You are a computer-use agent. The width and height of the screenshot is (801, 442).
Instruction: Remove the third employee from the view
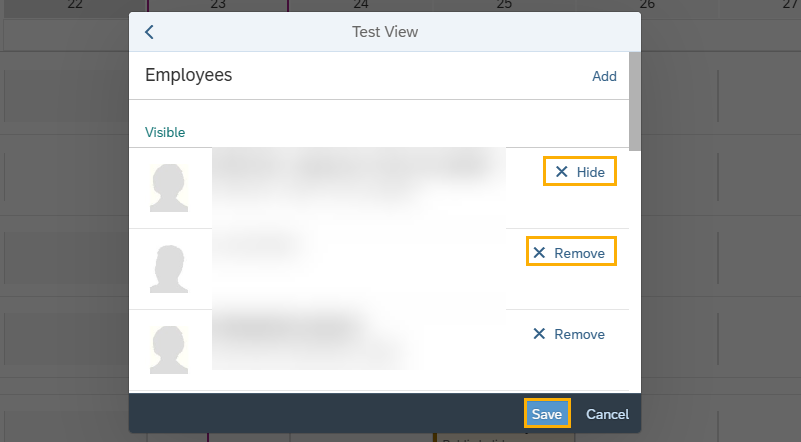pyautogui.click(x=570, y=334)
